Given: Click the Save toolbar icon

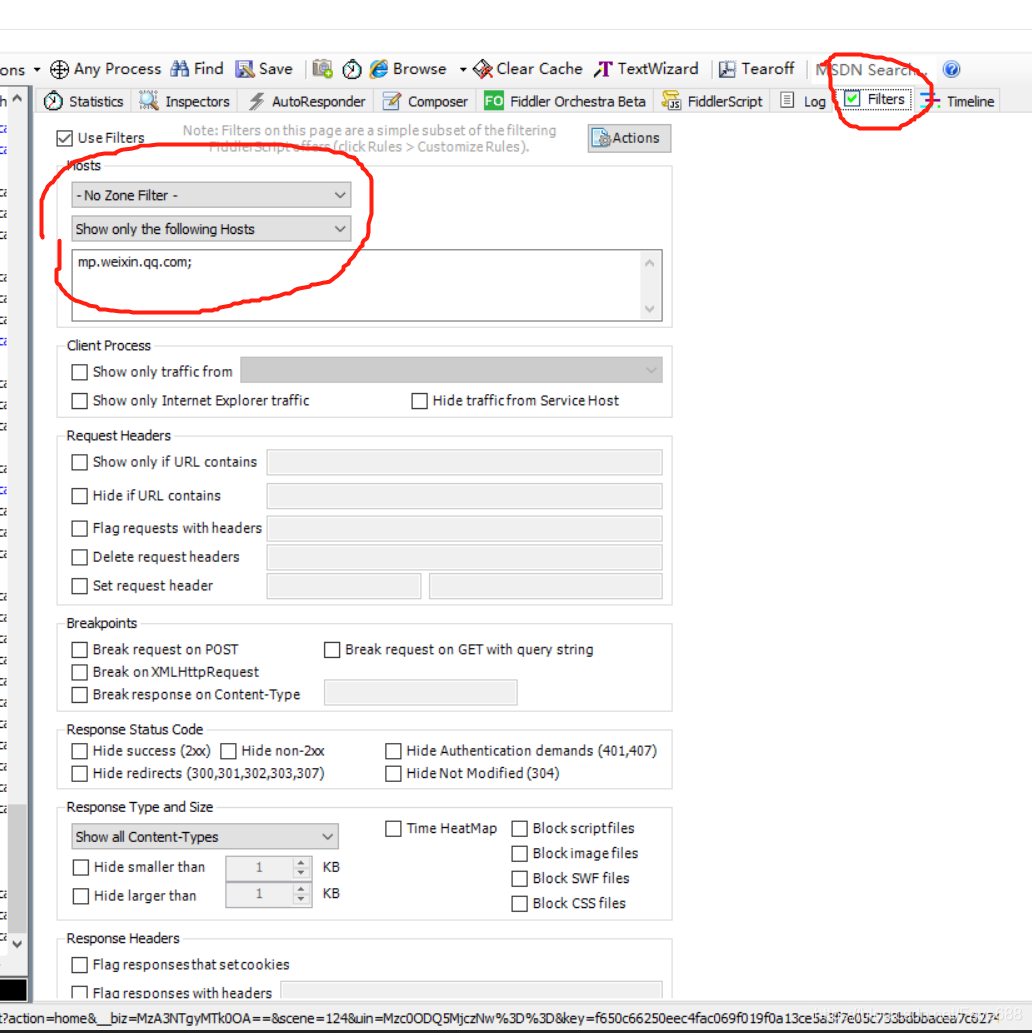Looking at the screenshot, I should pyautogui.click(x=244, y=69).
